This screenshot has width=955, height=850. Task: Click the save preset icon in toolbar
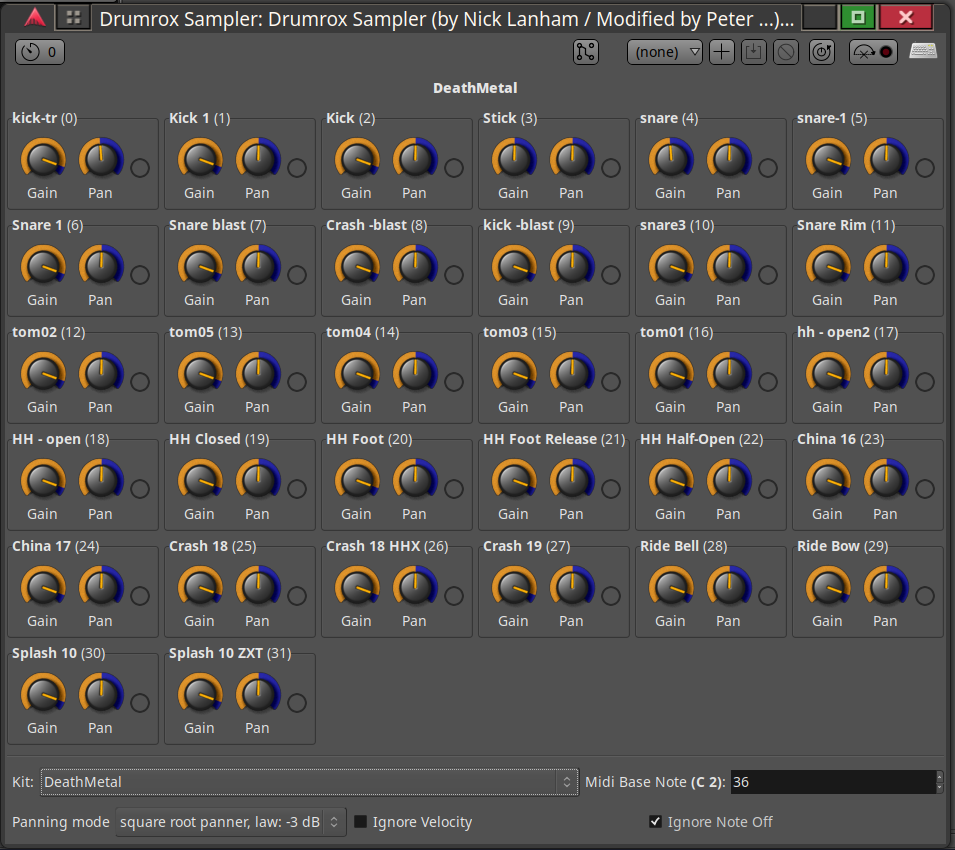pyautogui.click(x=753, y=52)
